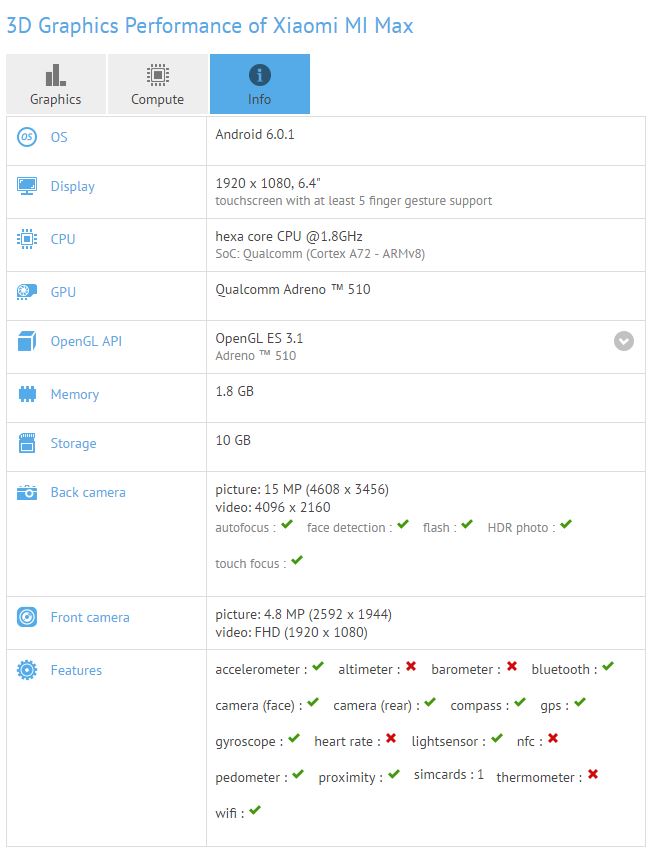Click the gyroscope check mark
The image size is (652, 852).
click(294, 738)
